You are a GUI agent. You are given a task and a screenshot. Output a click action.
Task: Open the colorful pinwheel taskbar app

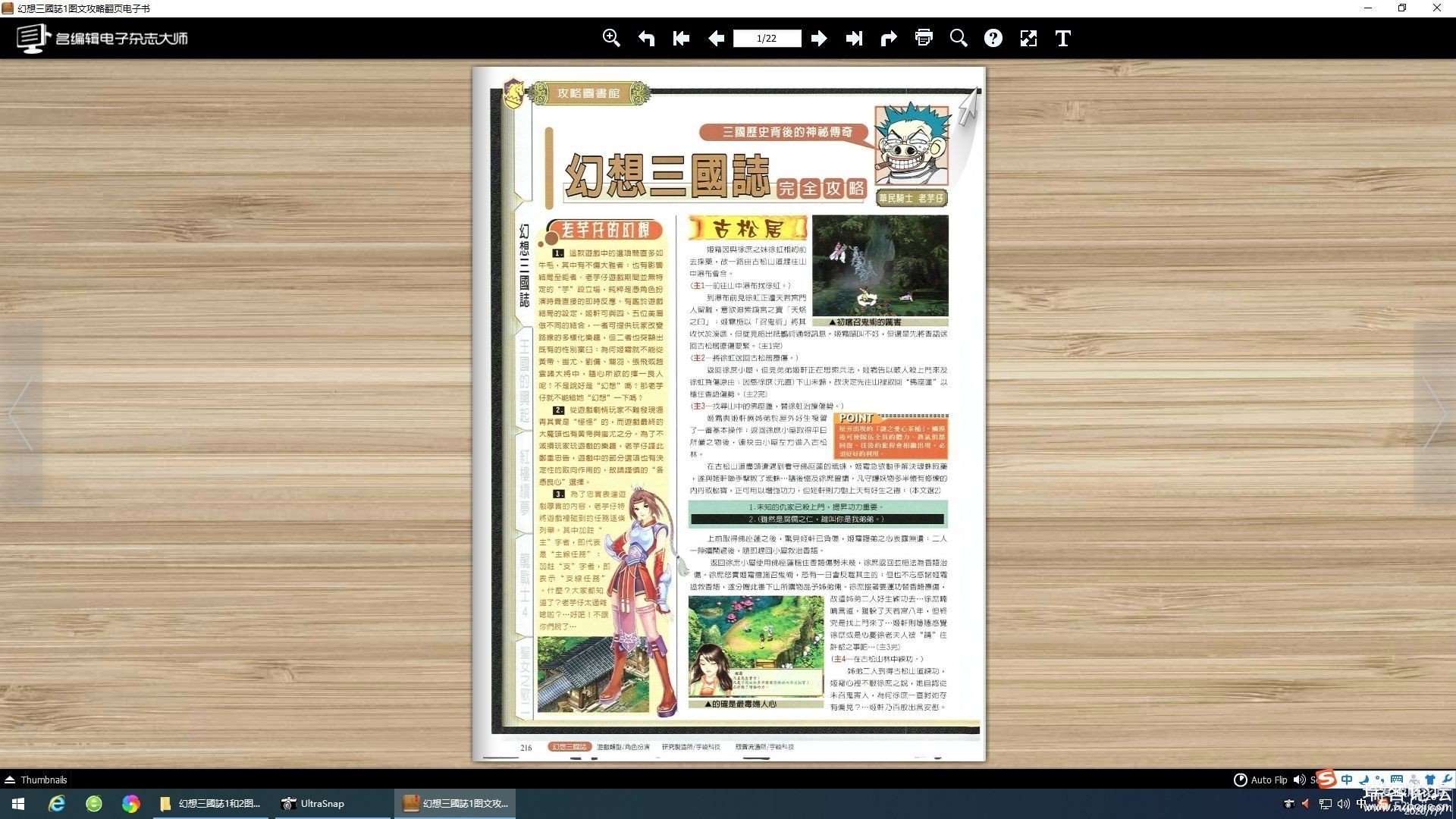click(131, 803)
